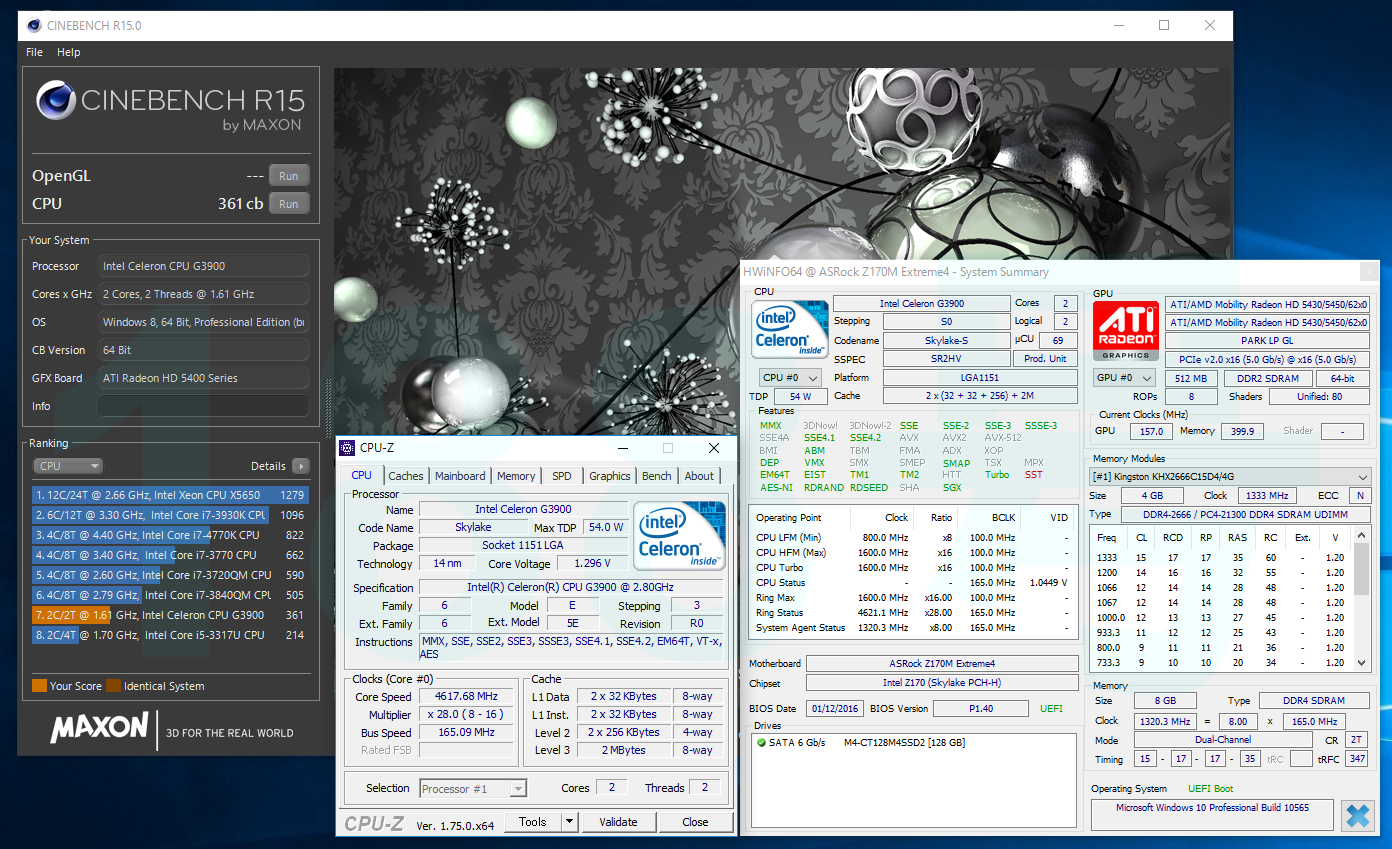Open the CPU ranking type dropdown
The width and height of the screenshot is (1392, 849).
(x=68, y=466)
